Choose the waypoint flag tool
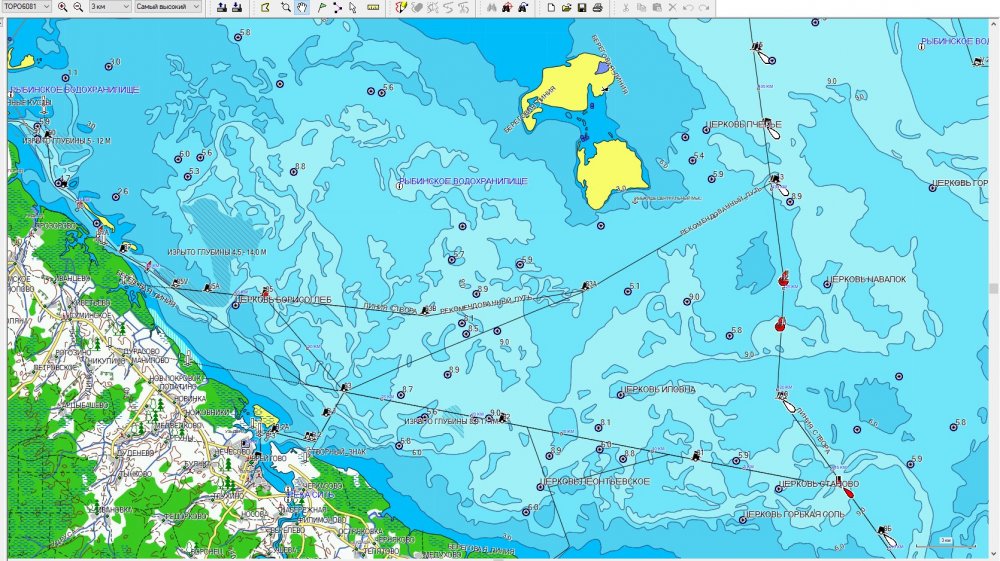 coord(321,7)
